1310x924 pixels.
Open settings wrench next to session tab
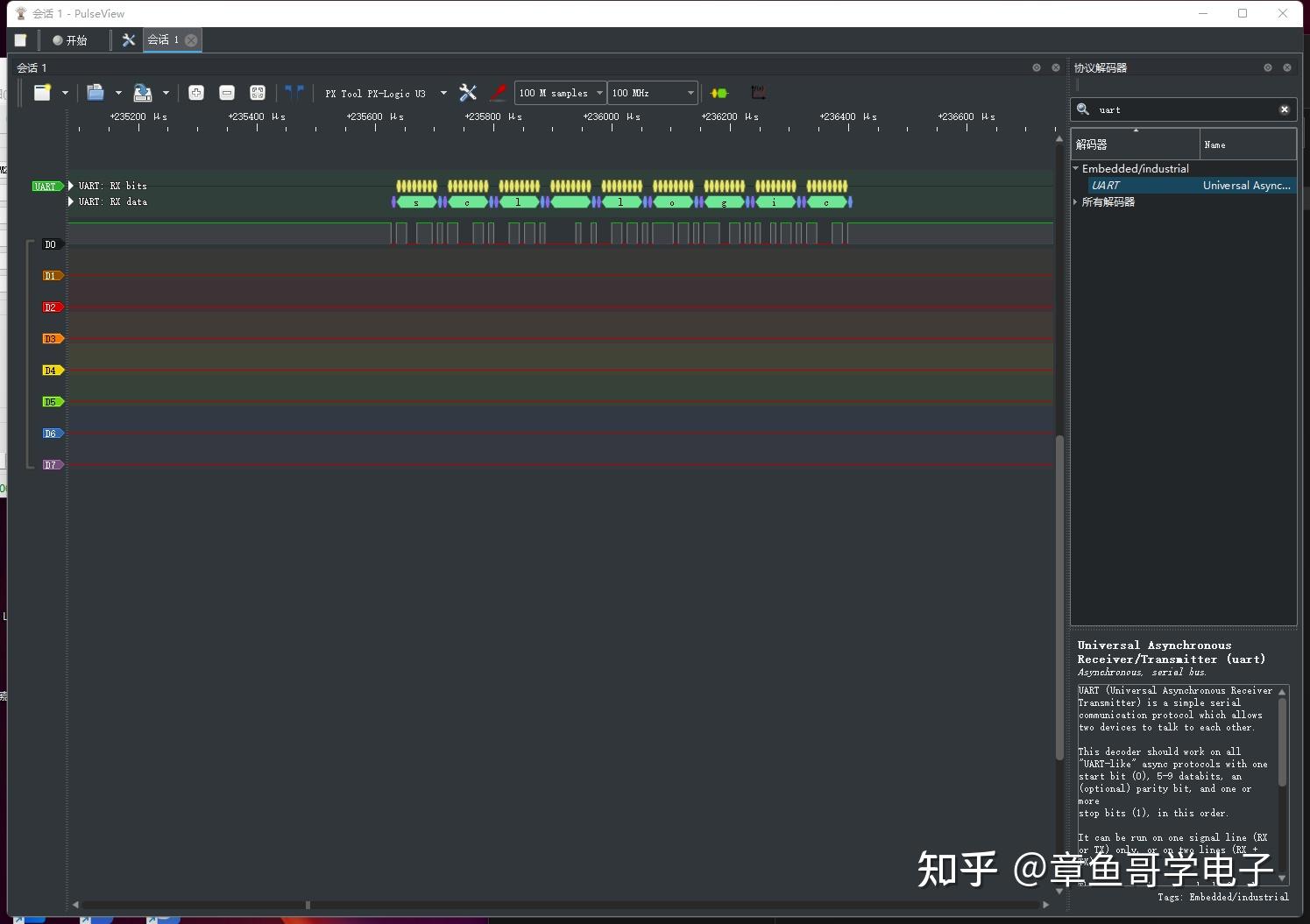click(129, 40)
